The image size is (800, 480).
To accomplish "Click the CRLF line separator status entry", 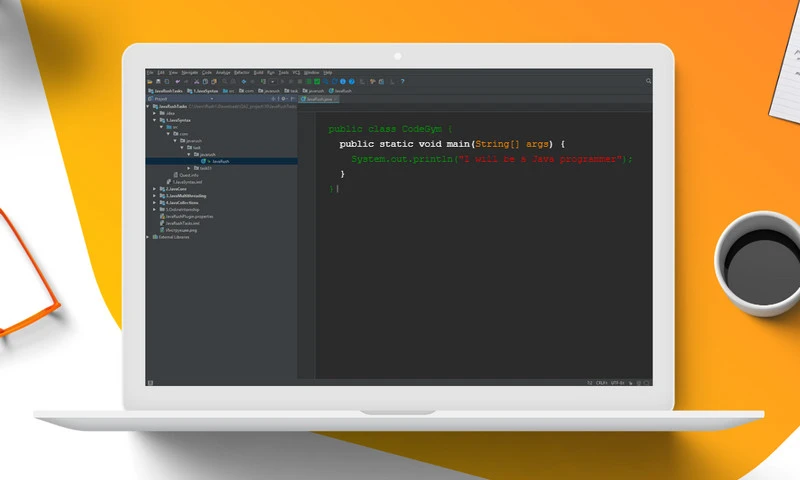I will (602, 383).
